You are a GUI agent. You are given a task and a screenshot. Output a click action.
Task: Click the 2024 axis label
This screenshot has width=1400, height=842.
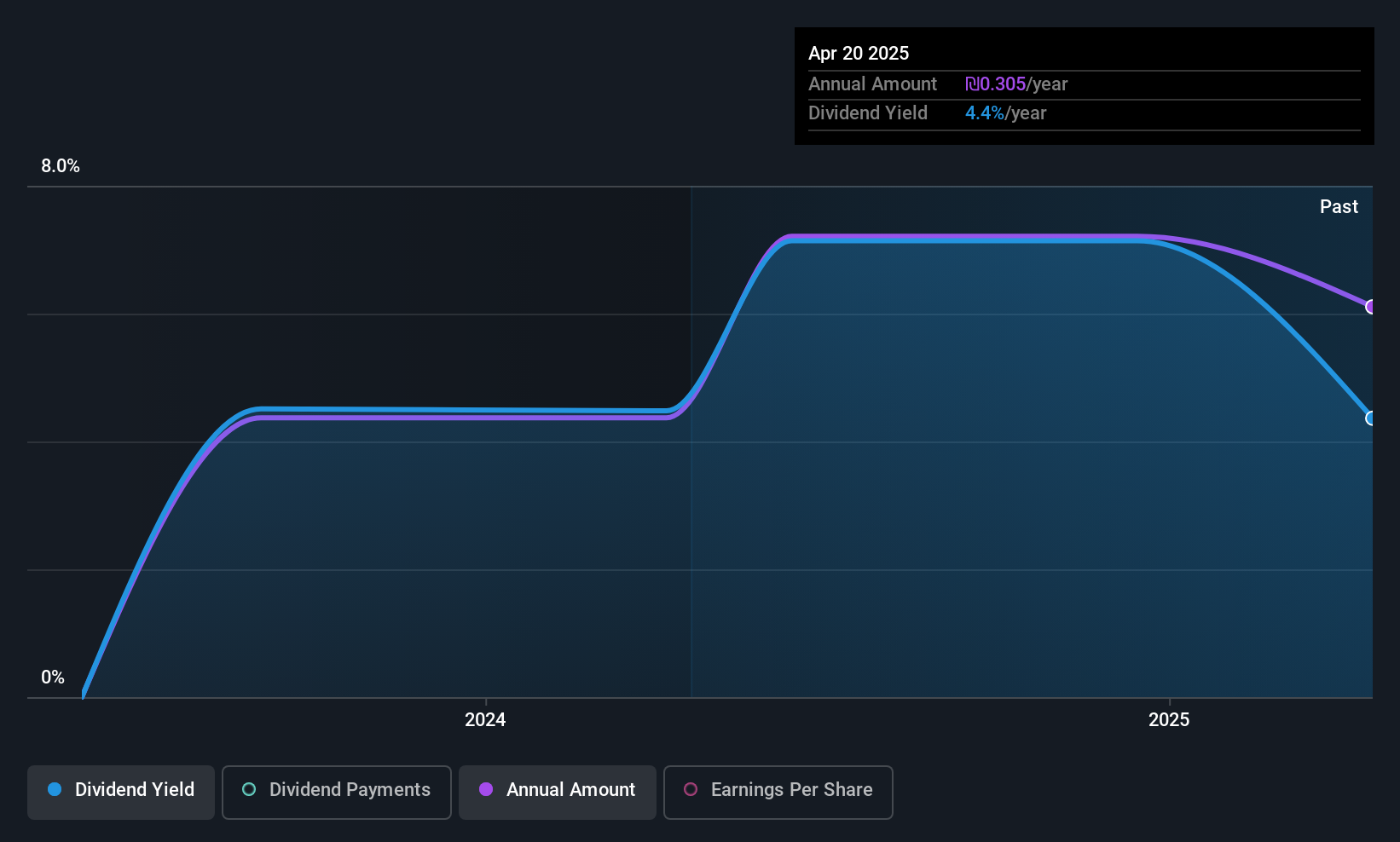click(x=485, y=720)
